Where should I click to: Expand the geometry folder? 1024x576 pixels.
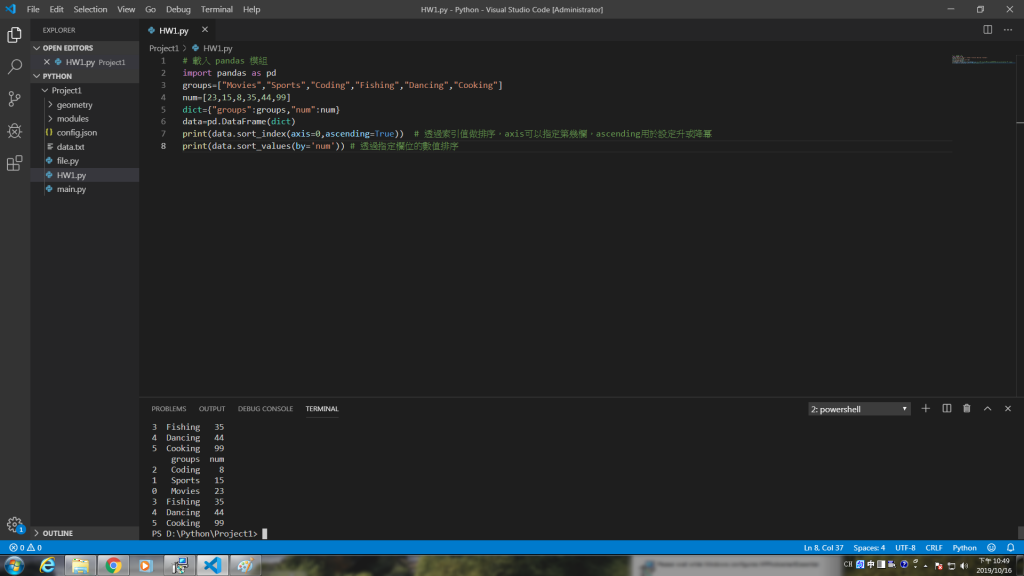[74, 104]
